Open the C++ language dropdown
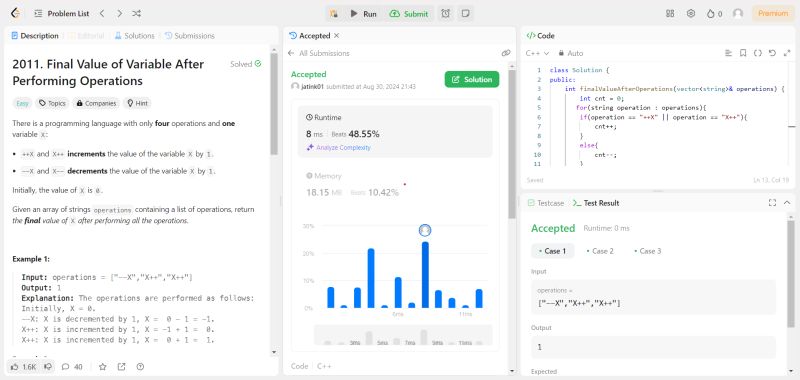Viewport: 800px width, 380px height. [x=537, y=53]
